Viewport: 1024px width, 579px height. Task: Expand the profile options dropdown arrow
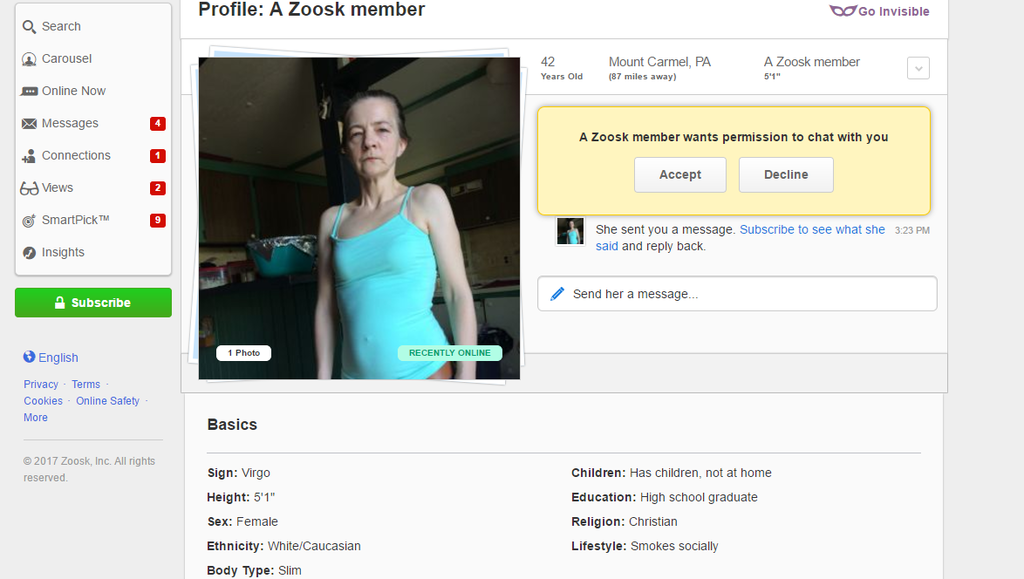tap(918, 68)
